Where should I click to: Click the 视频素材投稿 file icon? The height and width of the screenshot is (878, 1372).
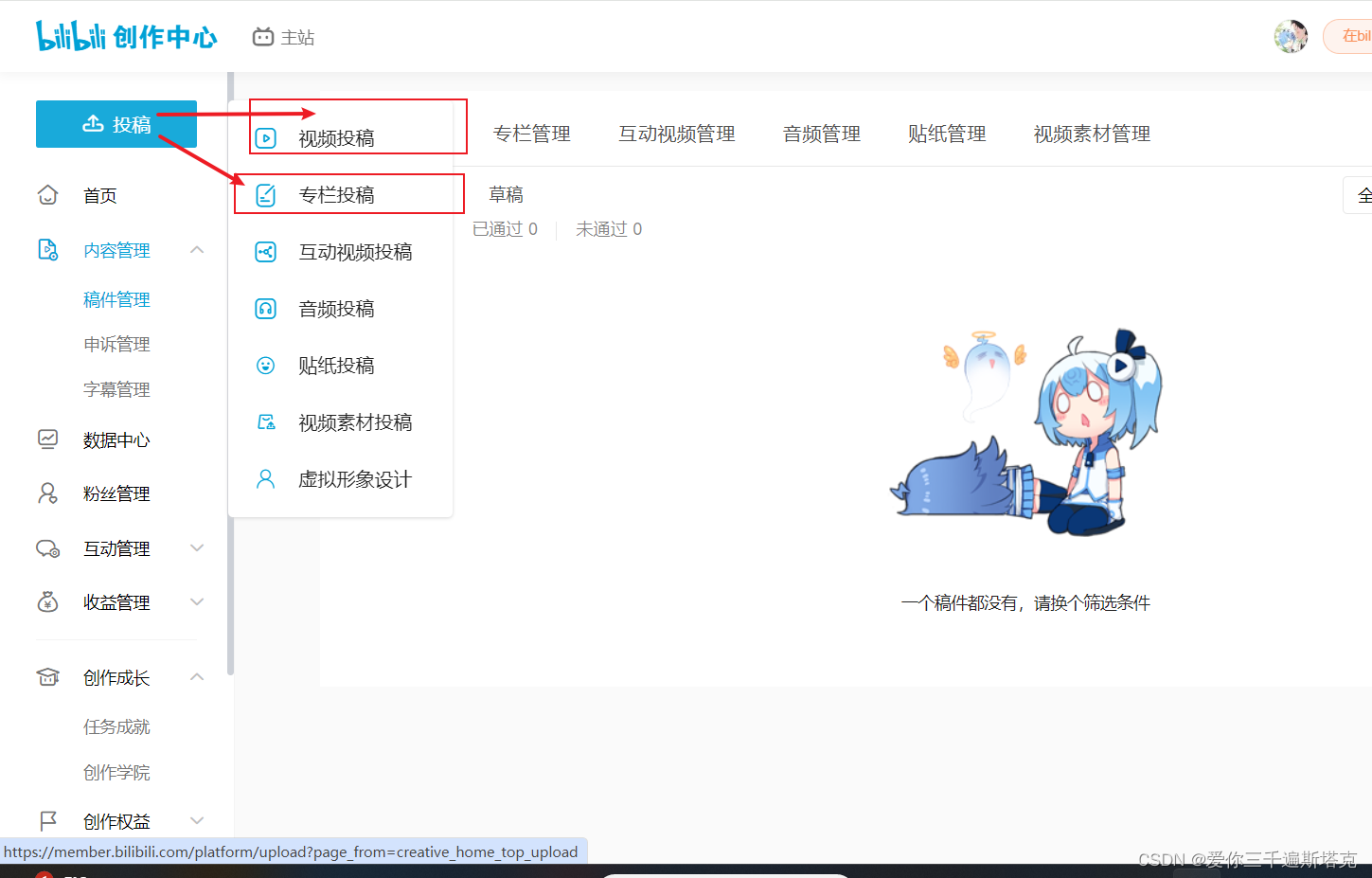tap(266, 422)
